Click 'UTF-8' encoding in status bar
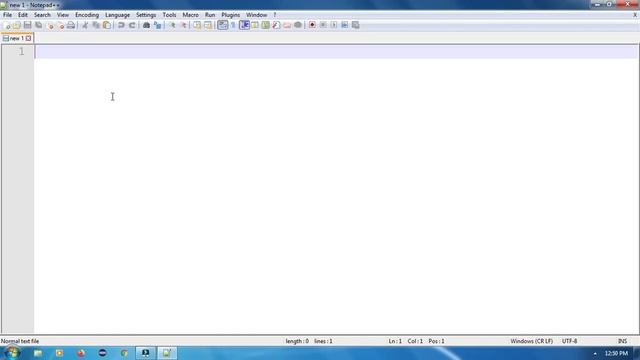This screenshot has width=640, height=360. [569, 341]
